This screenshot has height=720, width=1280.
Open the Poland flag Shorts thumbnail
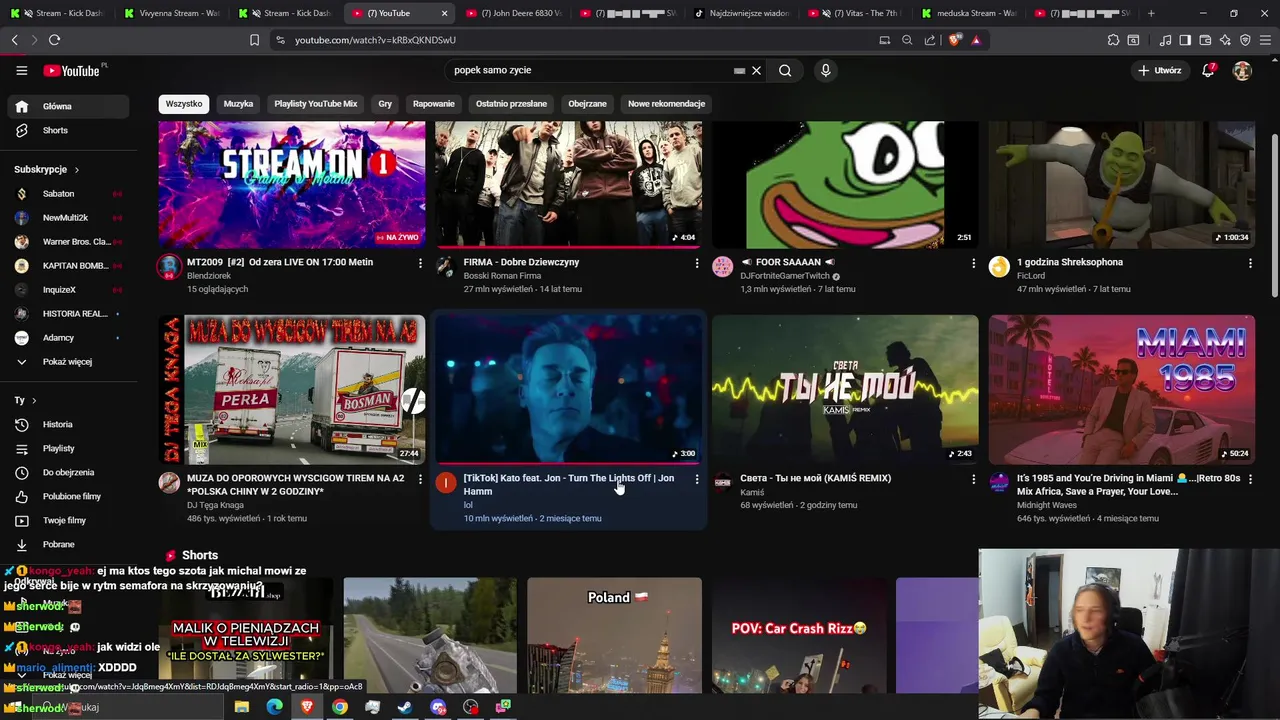(614, 636)
